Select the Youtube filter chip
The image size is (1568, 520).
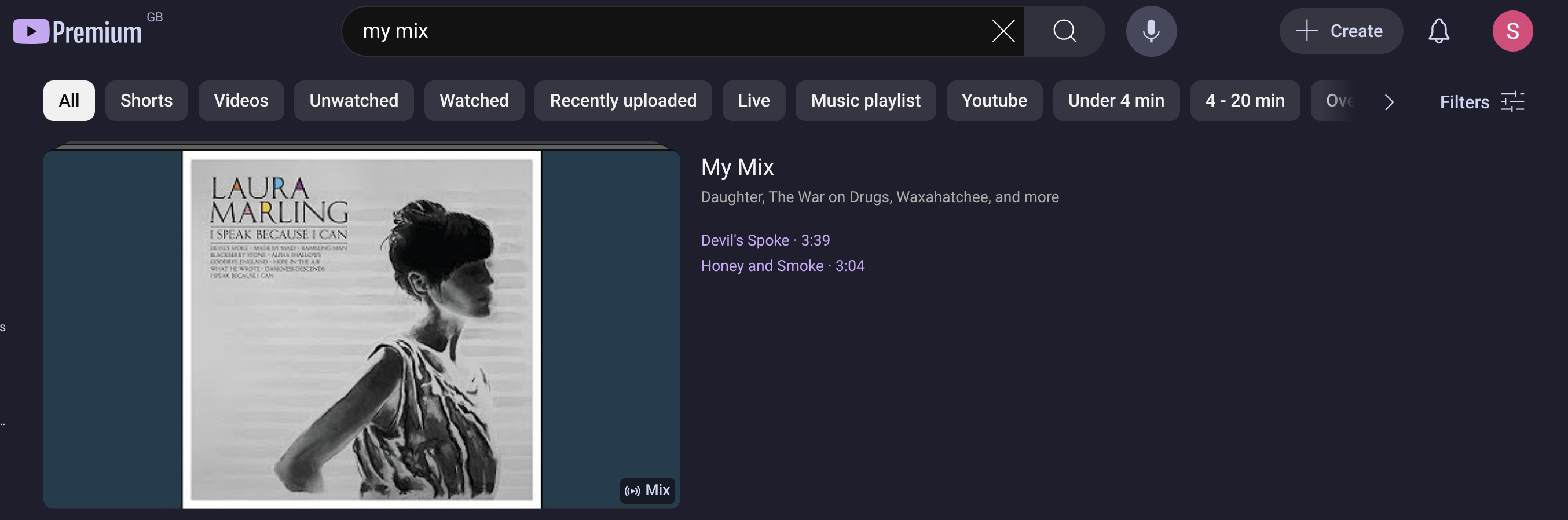click(x=994, y=101)
